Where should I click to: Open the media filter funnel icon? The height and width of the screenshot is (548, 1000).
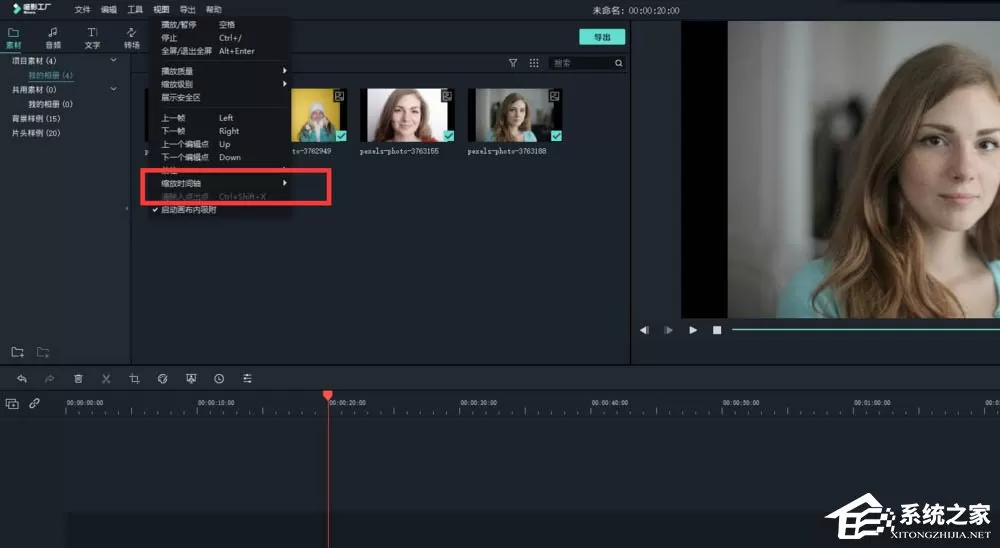coord(513,63)
